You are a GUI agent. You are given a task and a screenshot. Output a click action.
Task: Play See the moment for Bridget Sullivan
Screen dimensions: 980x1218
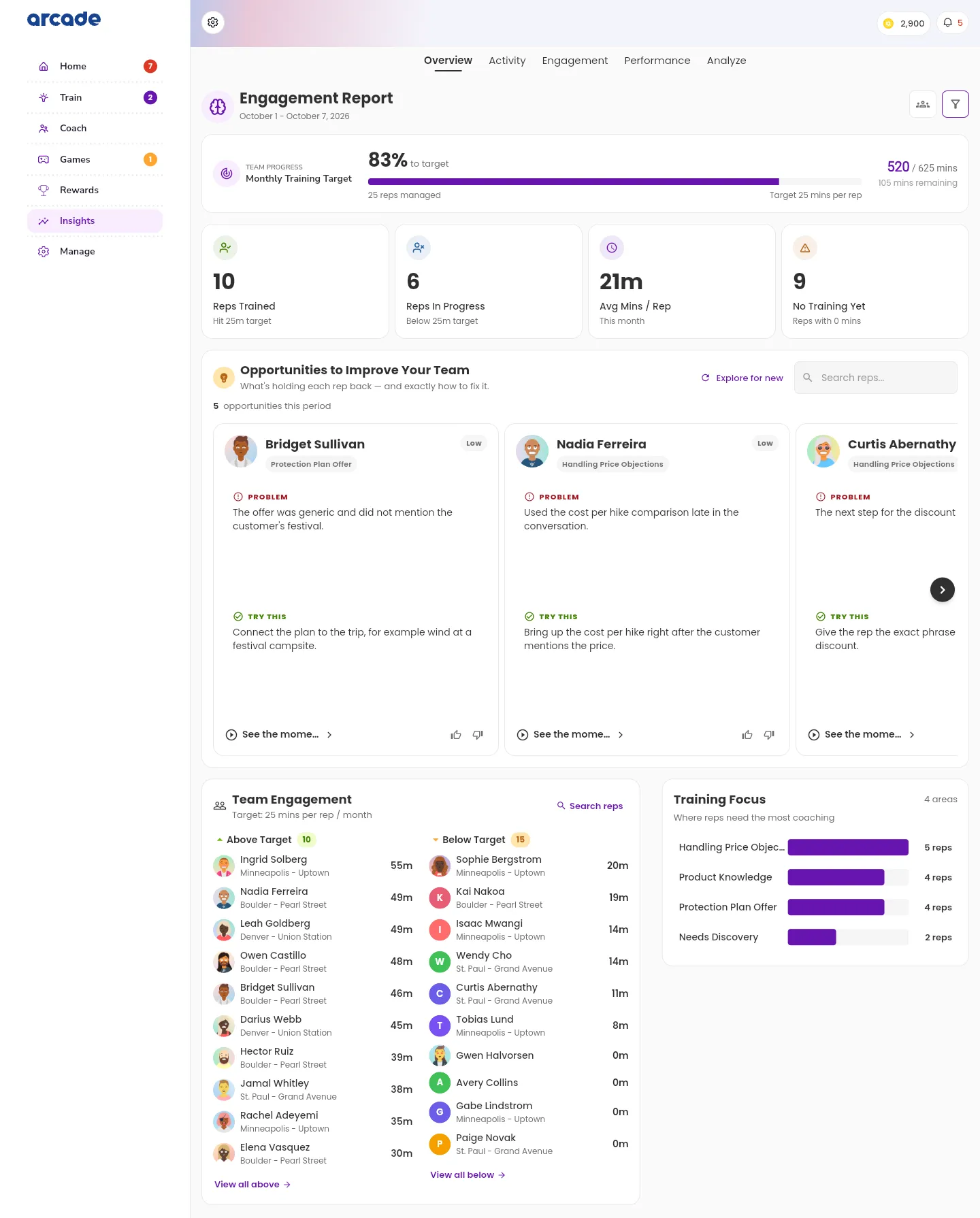click(x=279, y=735)
